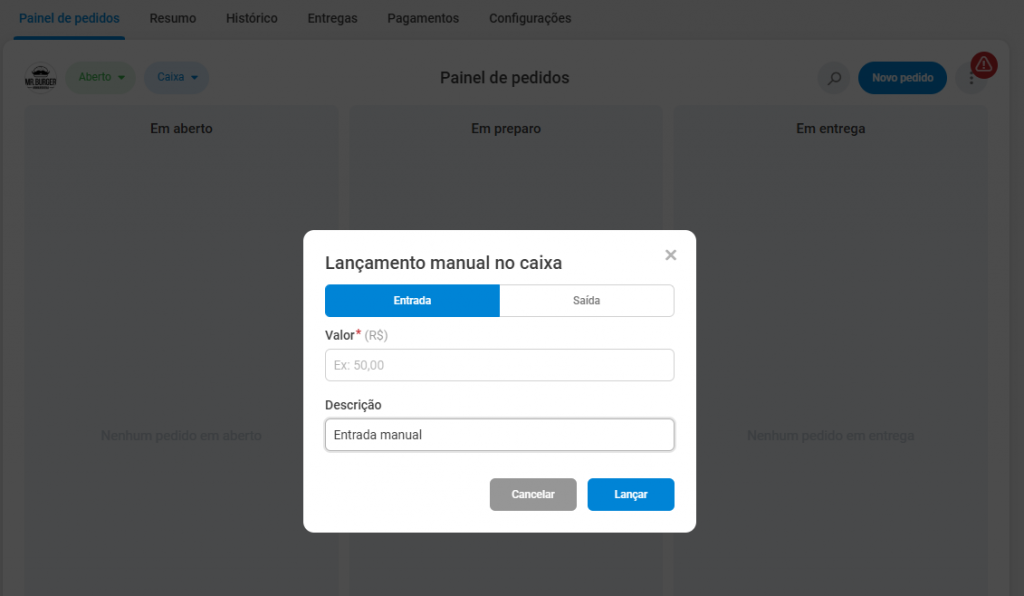Switch the entry type to Saída
Image resolution: width=1024 pixels, height=596 pixels.
click(586, 301)
